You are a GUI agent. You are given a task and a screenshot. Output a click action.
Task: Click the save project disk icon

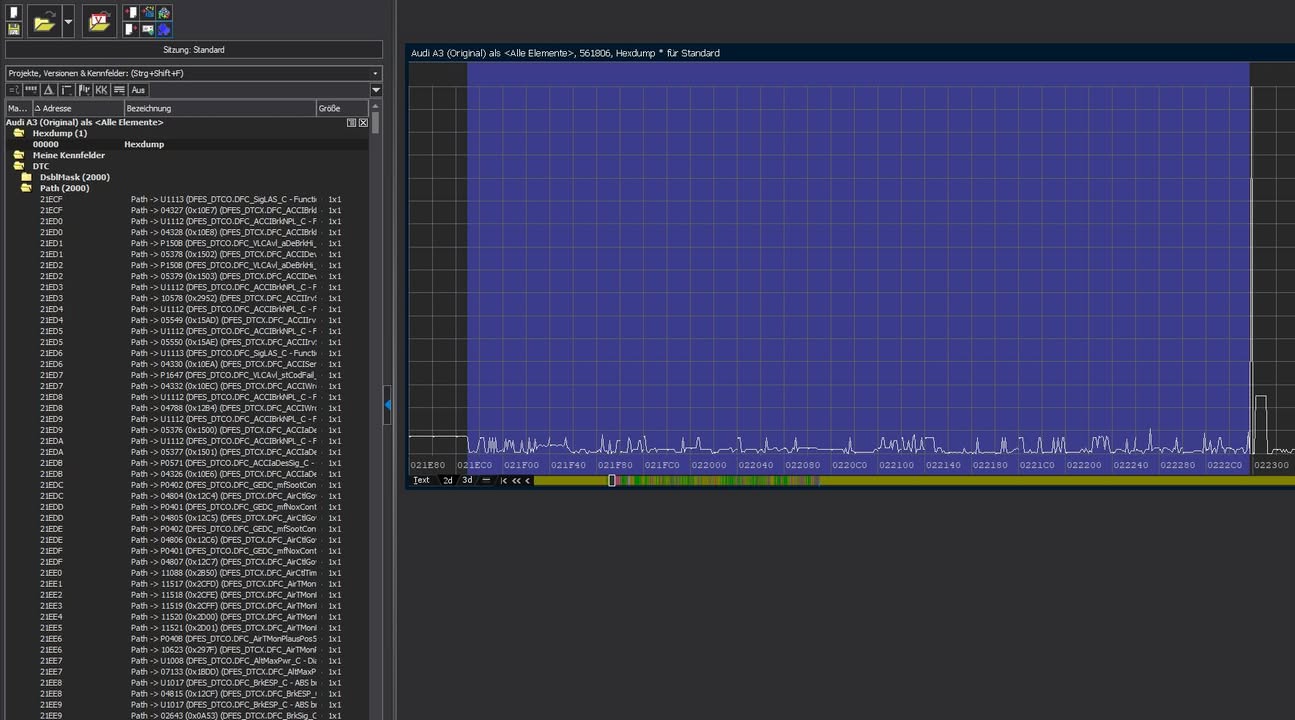[14, 29]
